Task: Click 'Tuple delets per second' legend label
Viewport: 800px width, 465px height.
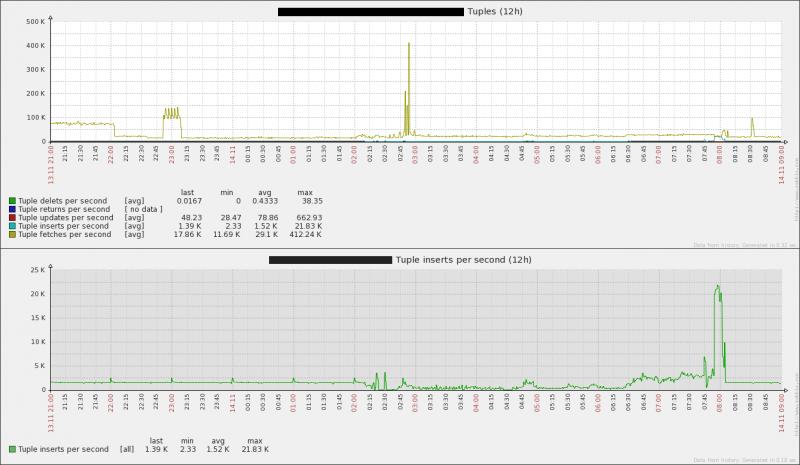Action: click(63, 201)
